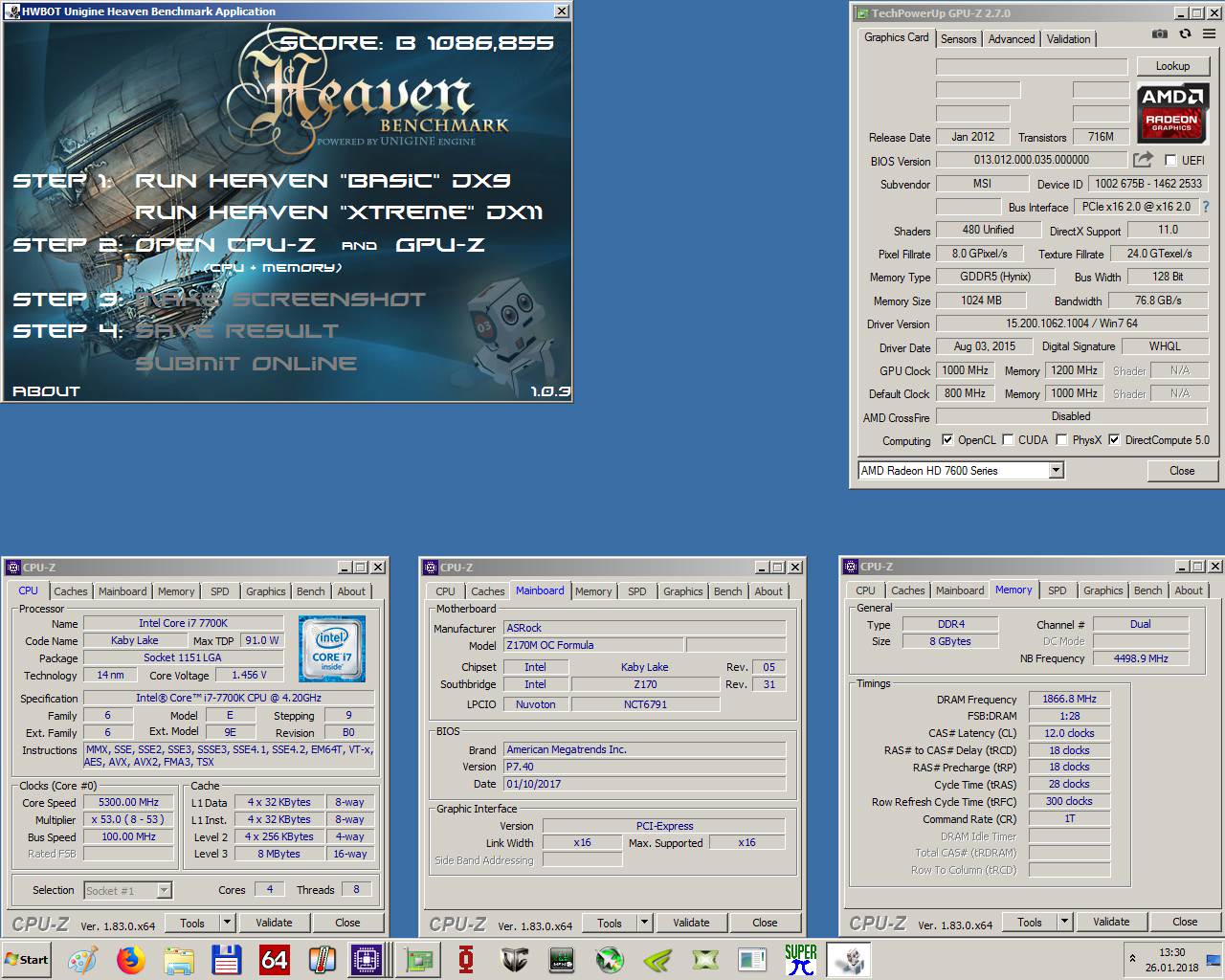1225x980 pixels.
Task: Click Tools button in CPU-Z Mainboard window
Action: 610,923
